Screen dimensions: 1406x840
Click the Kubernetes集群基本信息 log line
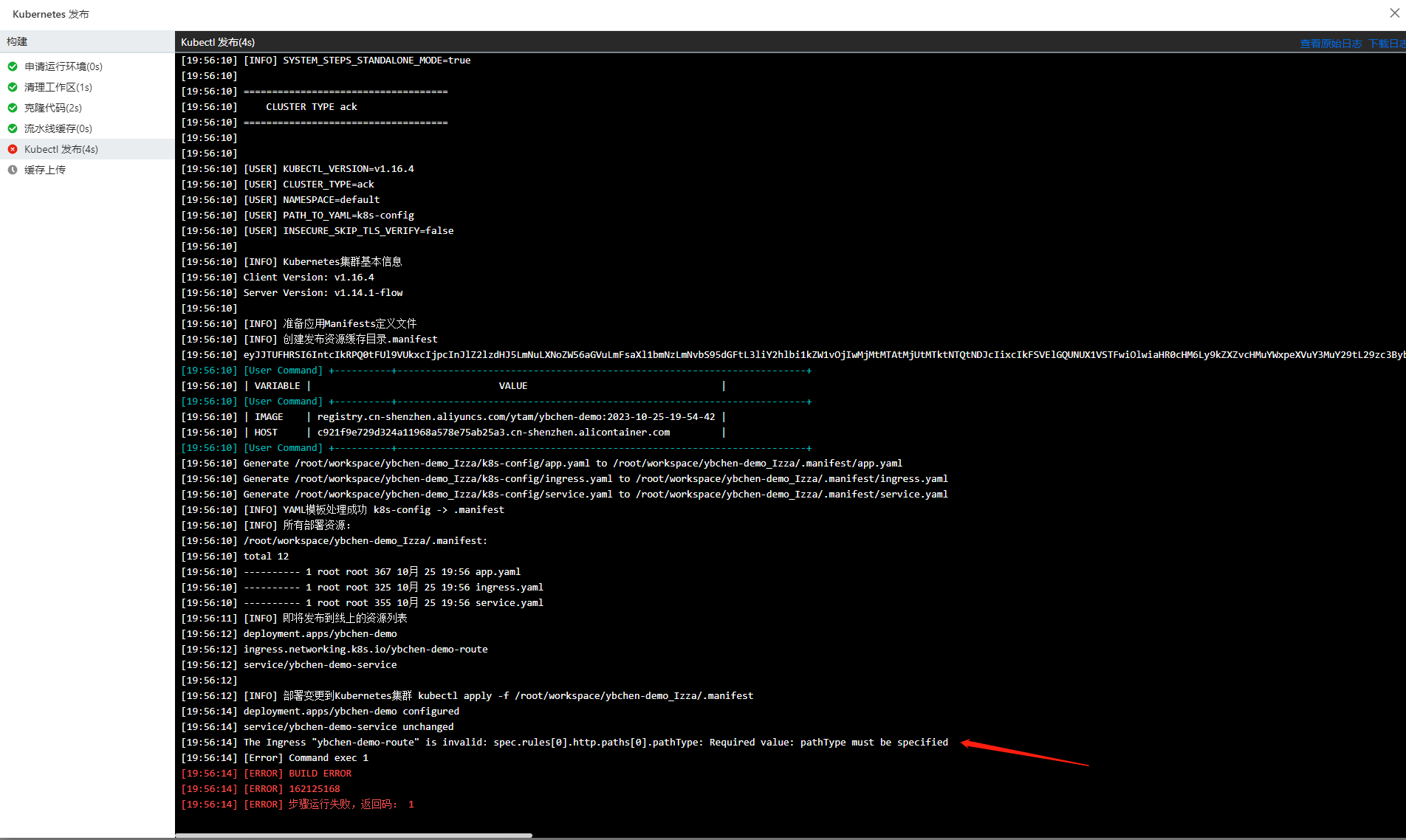pyautogui.click(x=292, y=262)
